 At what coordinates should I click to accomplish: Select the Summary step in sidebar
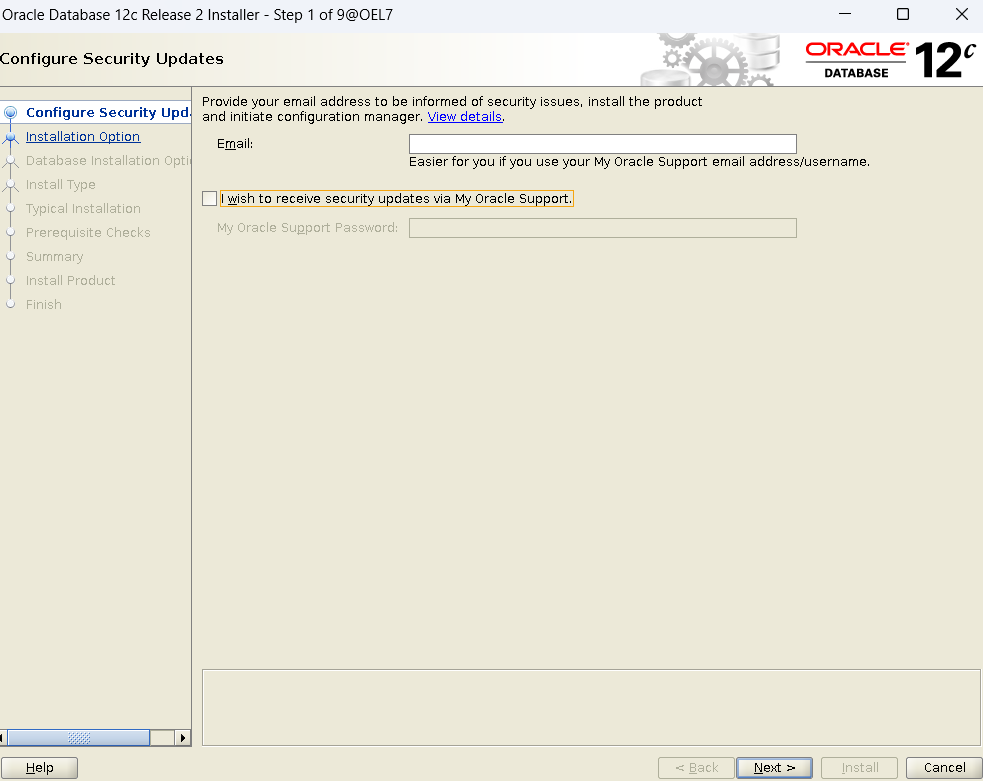coord(55,256)
